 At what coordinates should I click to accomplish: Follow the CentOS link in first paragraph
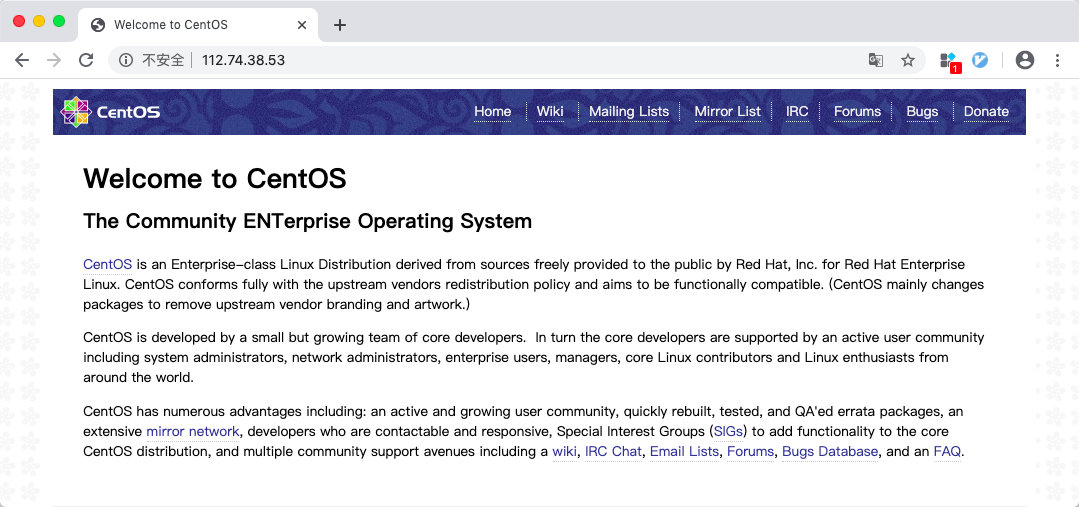point(107,265)
